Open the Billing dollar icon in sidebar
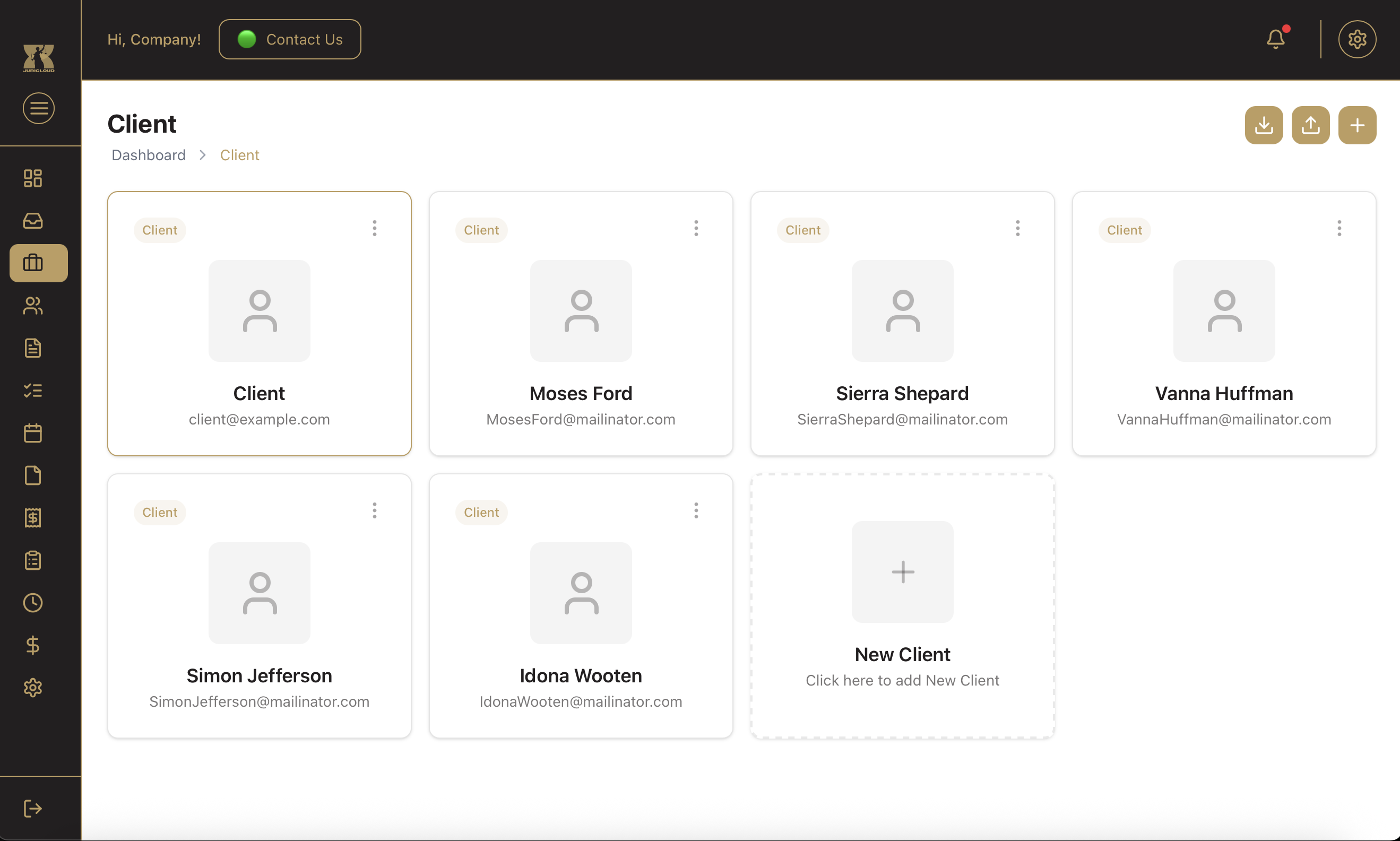Image resolution: width=1400 pixels, height=841 pixels. tap(32, 645)
